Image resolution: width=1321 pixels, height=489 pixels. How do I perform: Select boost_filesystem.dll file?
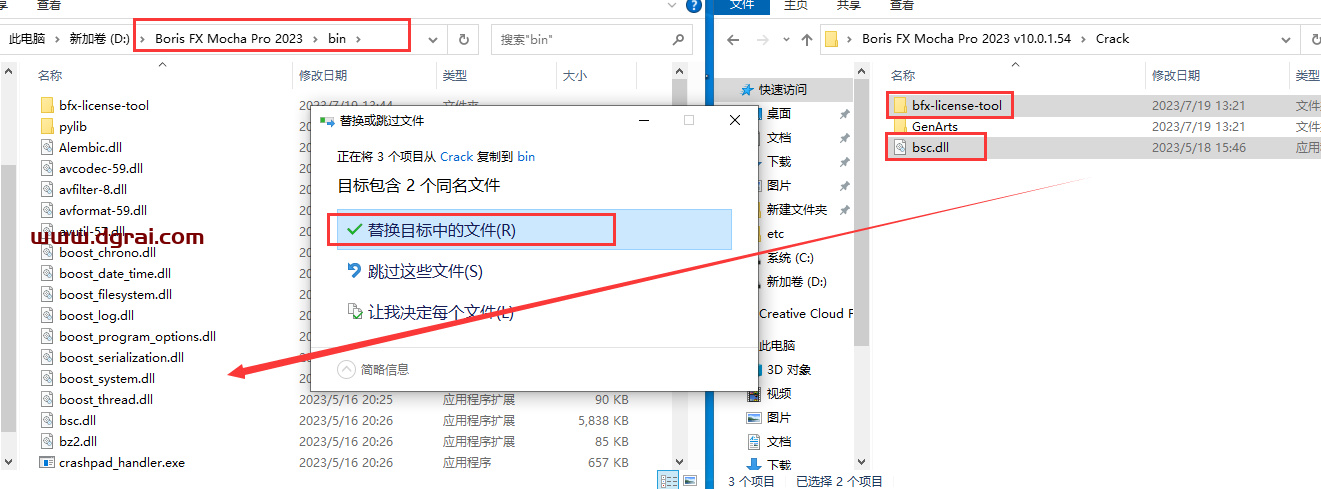pos(115,294)
